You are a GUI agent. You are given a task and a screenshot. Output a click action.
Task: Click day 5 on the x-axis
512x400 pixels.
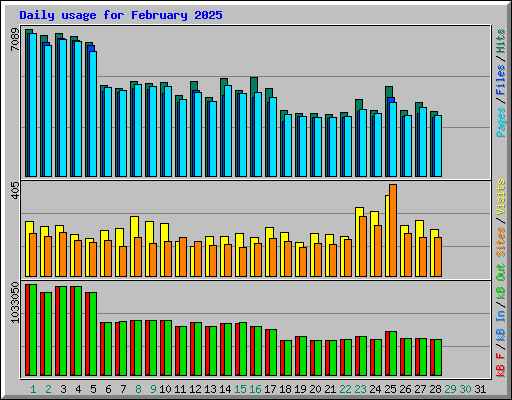point(93,389)
